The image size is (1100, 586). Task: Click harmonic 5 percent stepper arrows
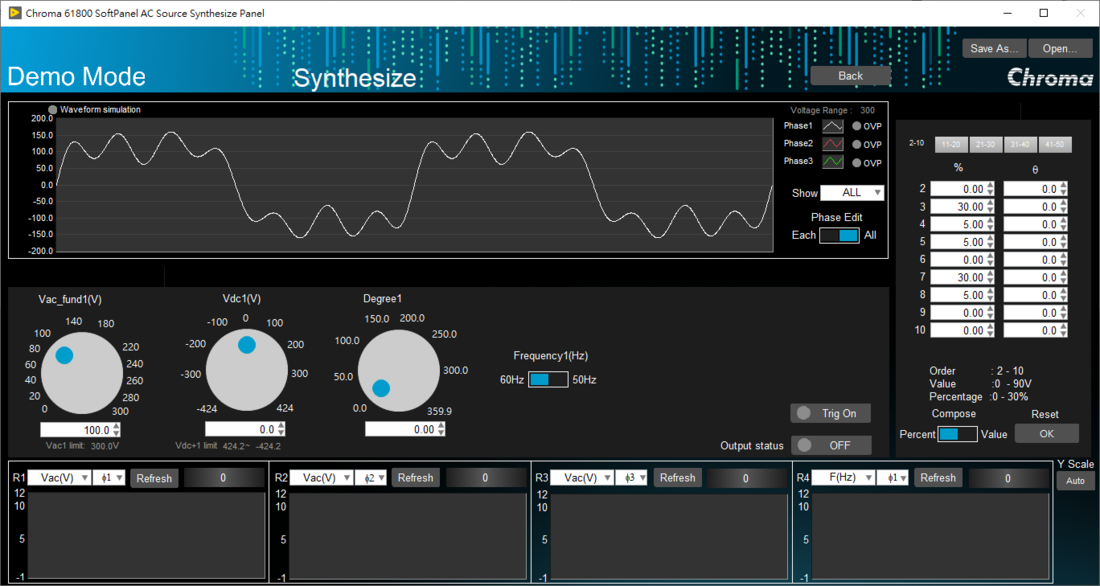pyautogui.click(x=990, y=242)
